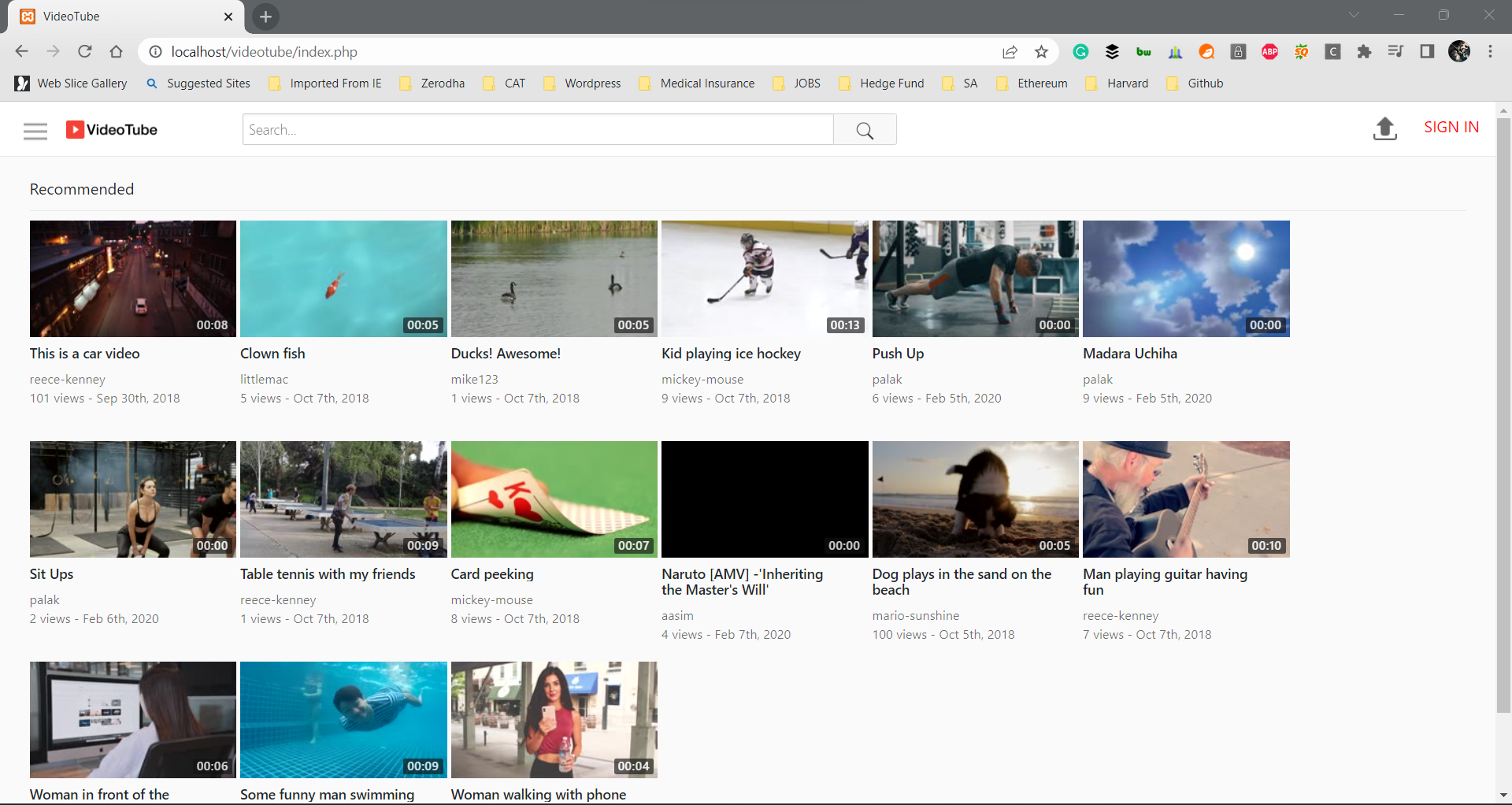Open the Grammarly extension icon

(x=1080, y=51)
